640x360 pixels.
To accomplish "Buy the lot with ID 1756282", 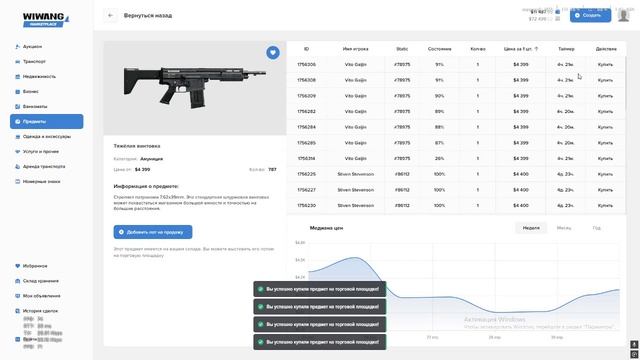I will point(605,111).
